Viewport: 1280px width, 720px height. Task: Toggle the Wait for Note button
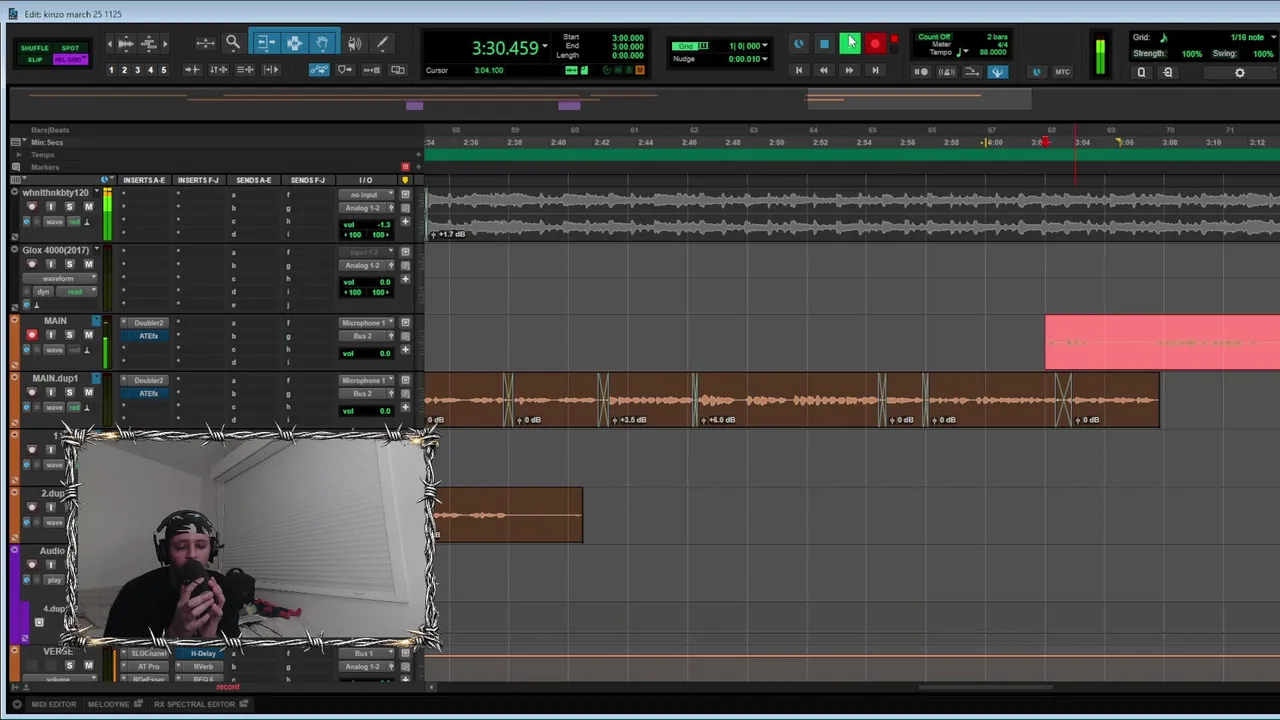(921, 72)
